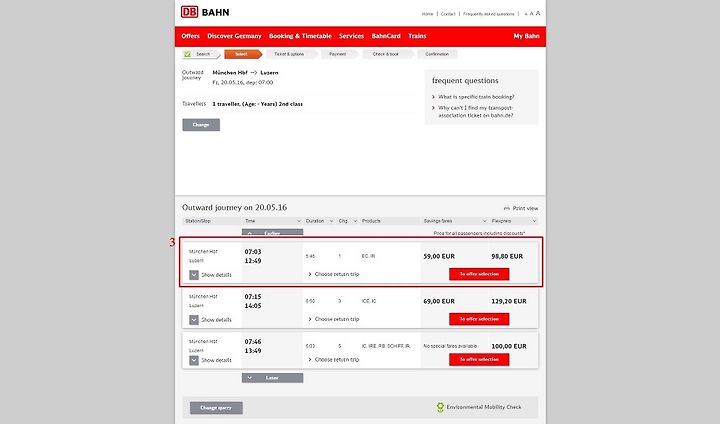This screenshot has height=424, width=720.
Task: Select the medium font size A
Action: point(531,14)
